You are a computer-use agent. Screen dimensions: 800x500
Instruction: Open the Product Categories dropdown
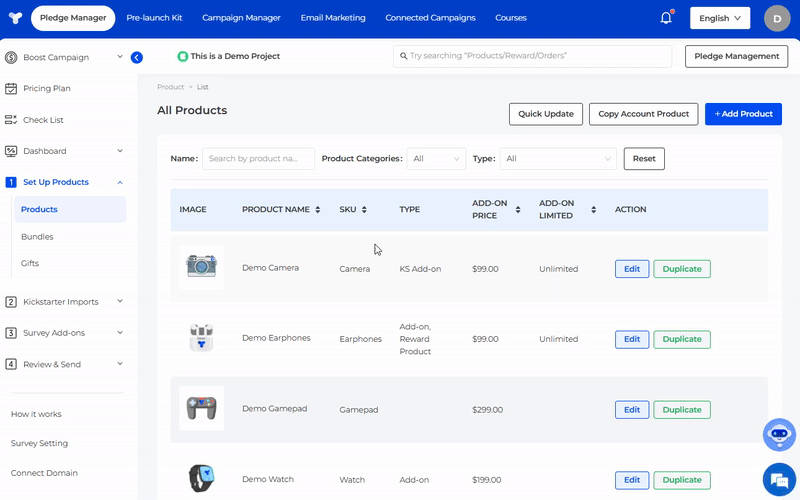pos(436,158)
